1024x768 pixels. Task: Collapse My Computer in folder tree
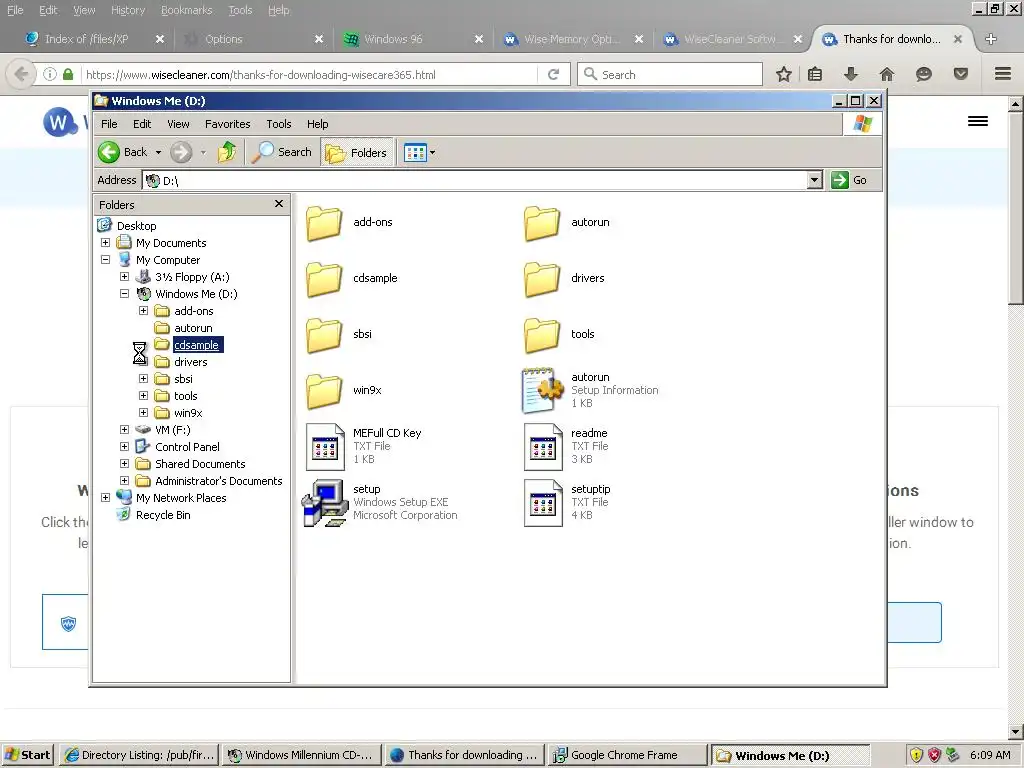(105, 259)
